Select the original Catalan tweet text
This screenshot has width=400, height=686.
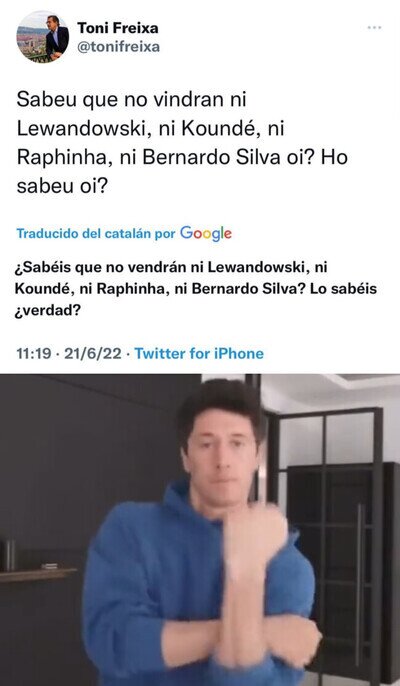182,144
